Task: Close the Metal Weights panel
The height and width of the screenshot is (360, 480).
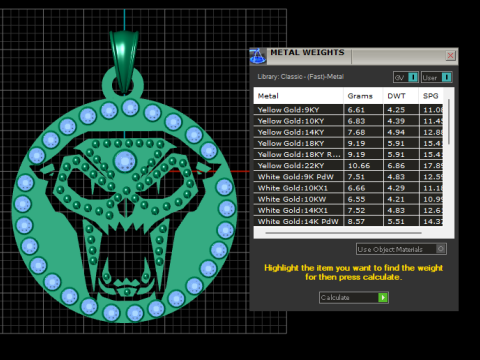Action: click(450, 56)
